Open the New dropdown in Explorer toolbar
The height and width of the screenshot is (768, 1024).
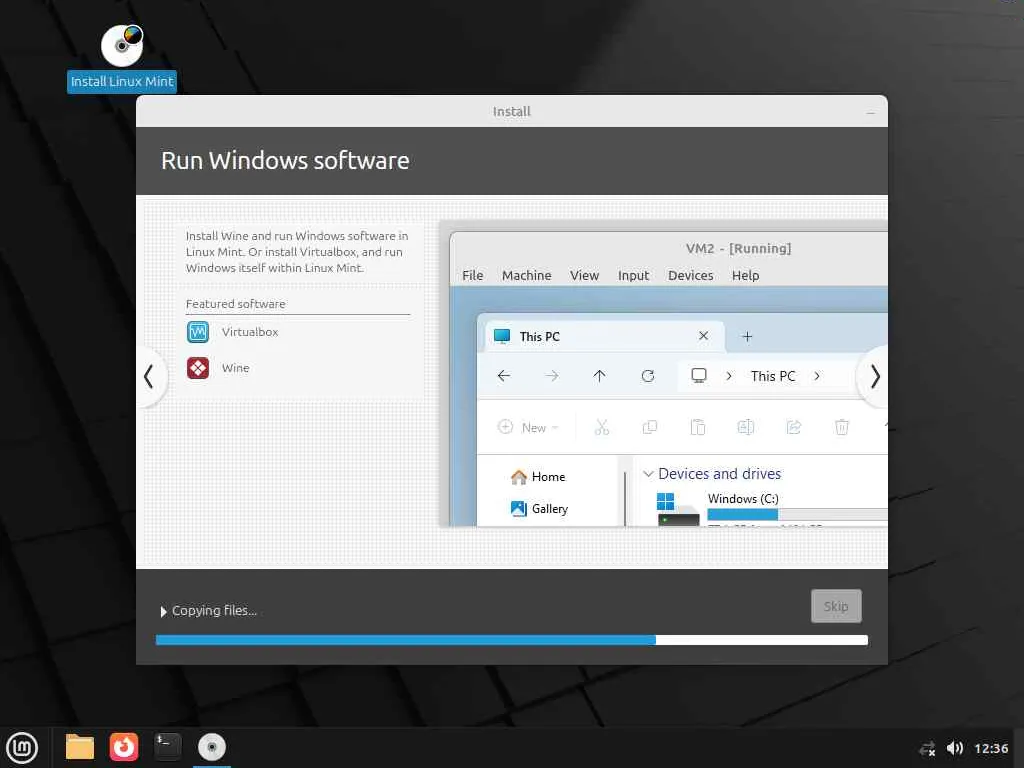coord(528,428)
